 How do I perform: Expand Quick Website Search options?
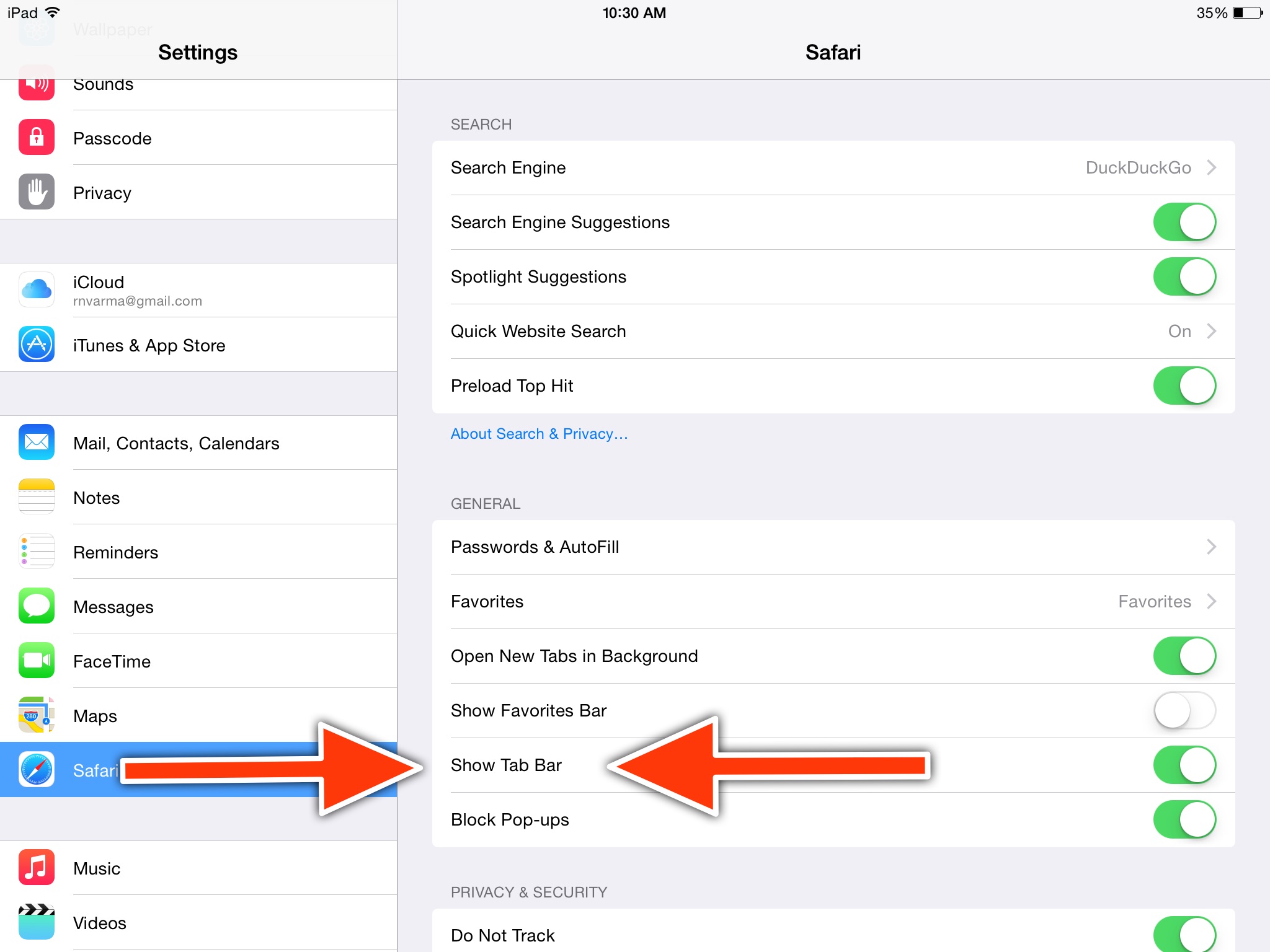click(833, 331)
